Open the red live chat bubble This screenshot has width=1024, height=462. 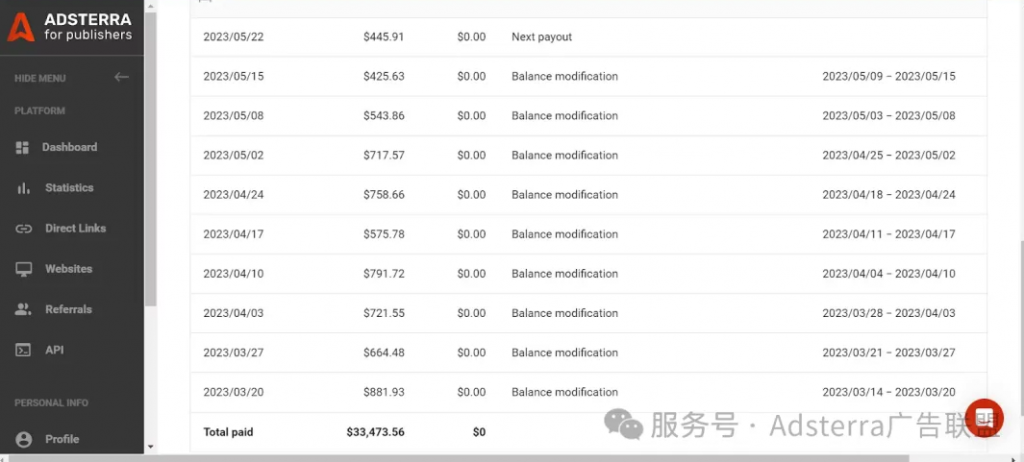[984, 418]
